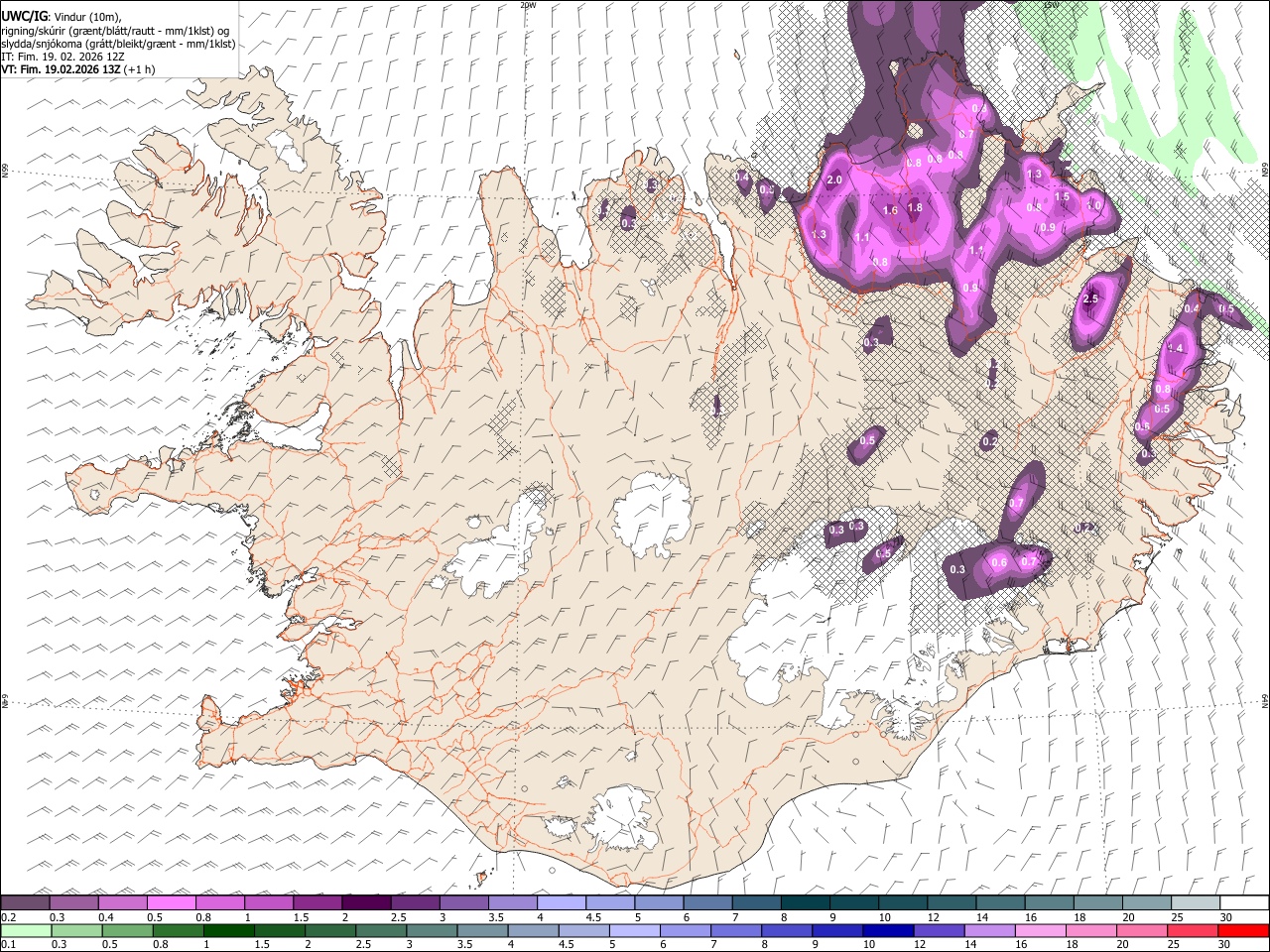Click the 0.4 legend scale label
The height and width of the screenshot is (952, 1270).
pos(105,917)
